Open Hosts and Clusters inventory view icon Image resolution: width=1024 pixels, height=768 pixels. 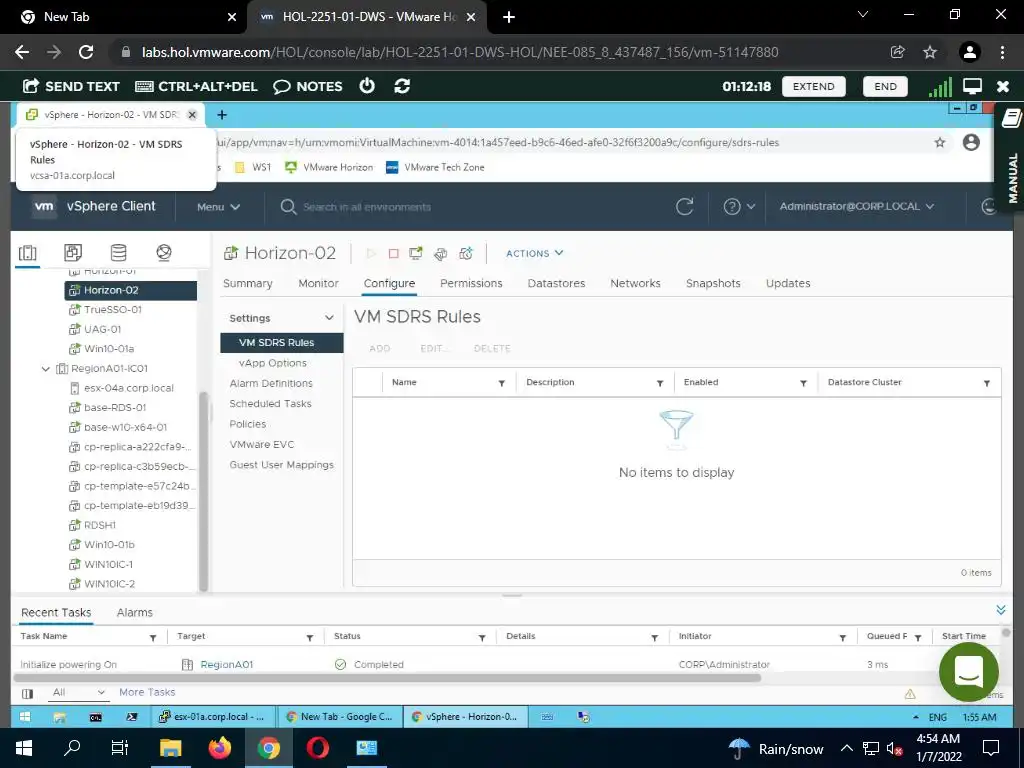27,253
